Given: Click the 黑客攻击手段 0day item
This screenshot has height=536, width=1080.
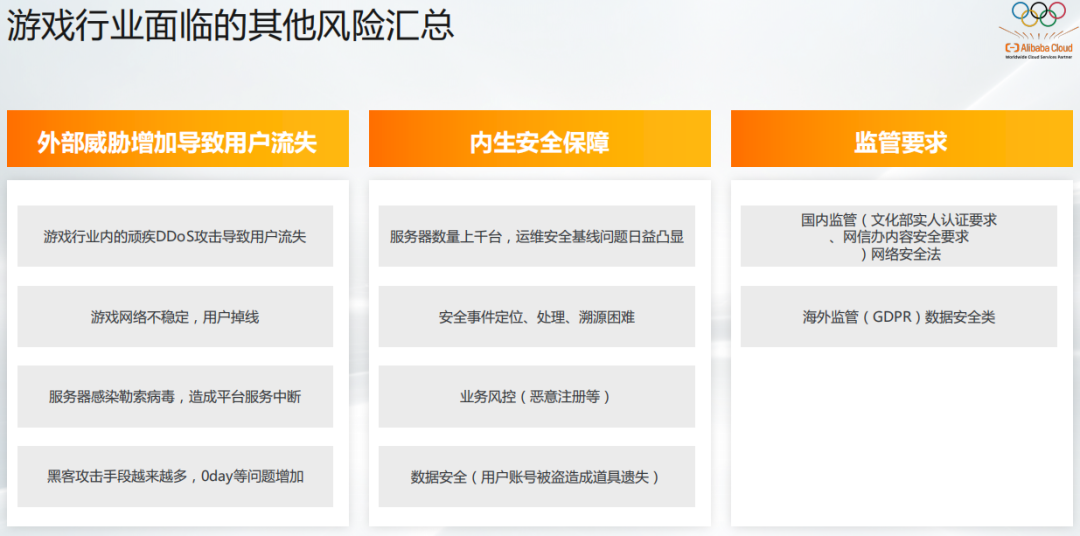Looking at the screenshot, I should click(175, 476).
